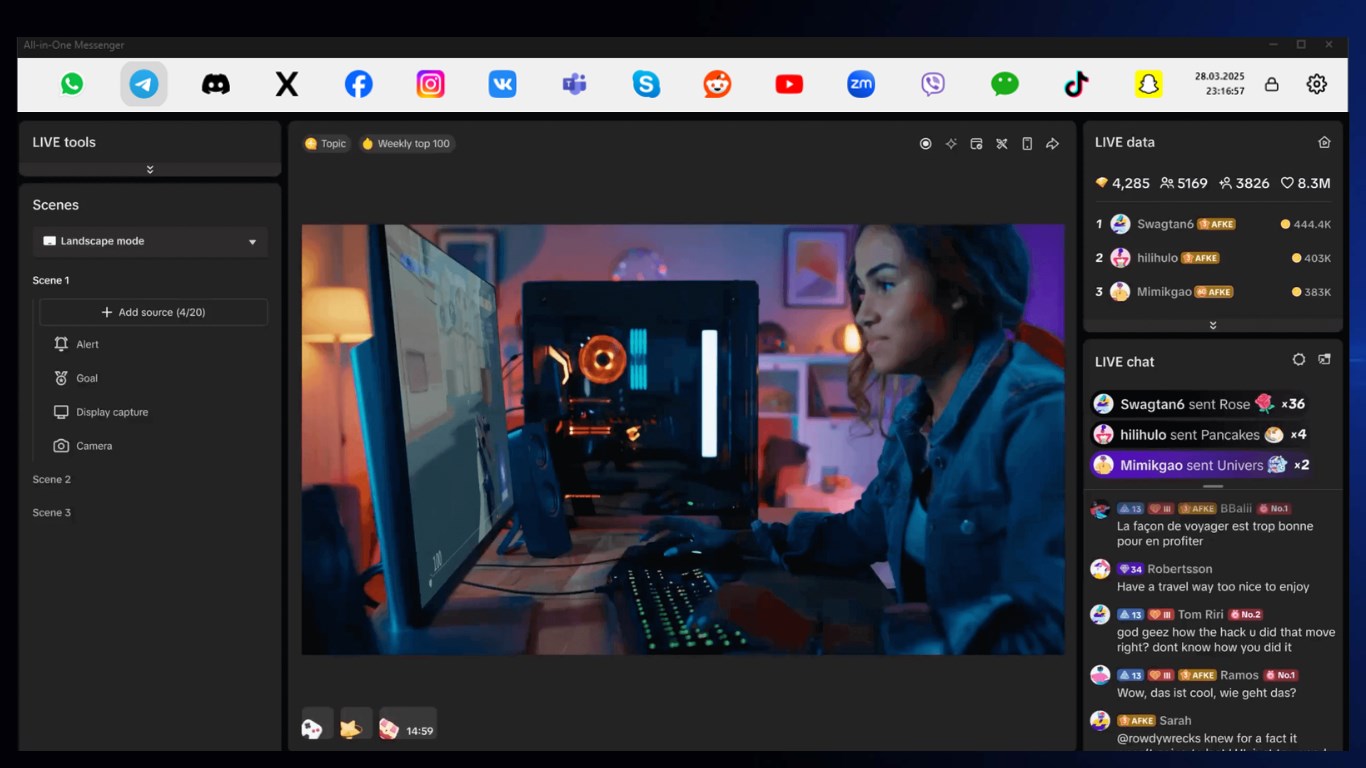This screenshot has height=768, width=1366.
Task: Select Display capture source
Action: 110,411
